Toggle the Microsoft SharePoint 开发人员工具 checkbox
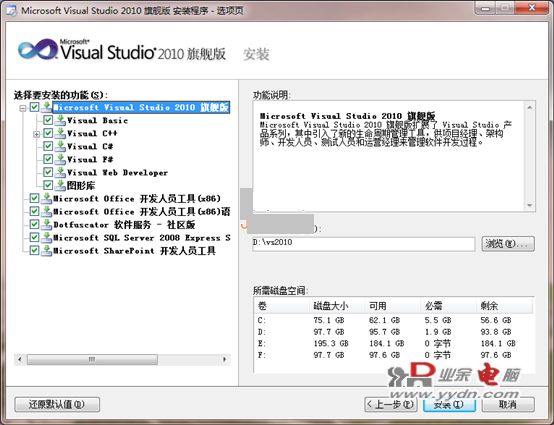The height and width of the screenshot is (425, 554). click(34, 250)
